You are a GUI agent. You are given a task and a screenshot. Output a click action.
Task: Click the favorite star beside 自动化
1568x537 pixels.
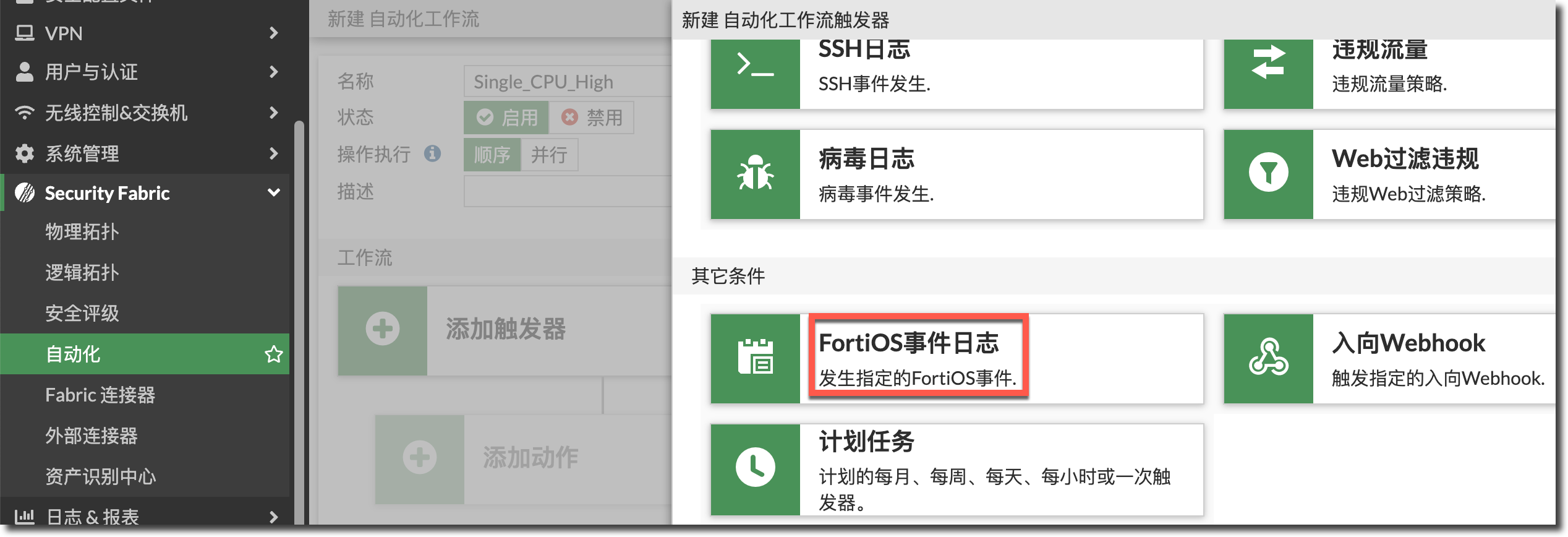273,354
